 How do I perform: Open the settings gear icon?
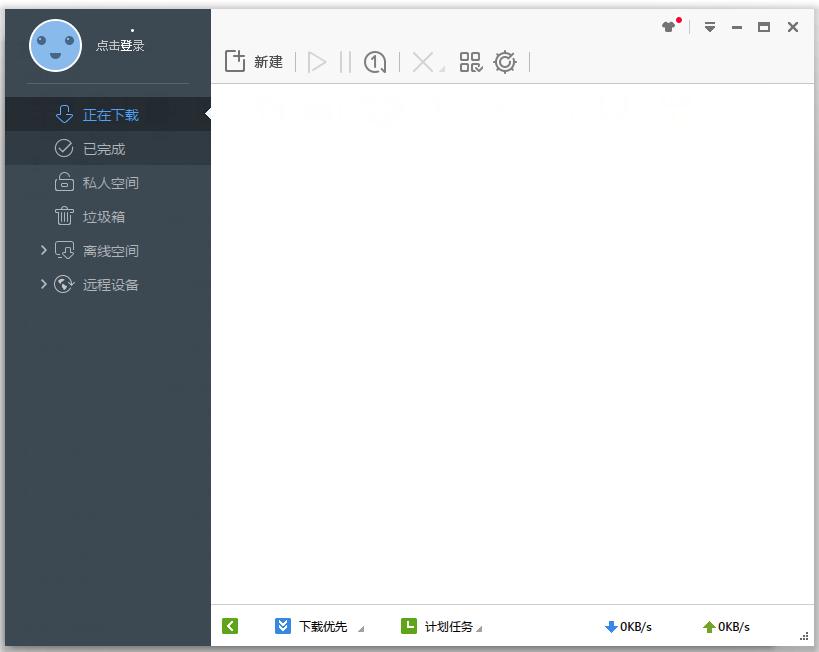[x=505, y=61]
